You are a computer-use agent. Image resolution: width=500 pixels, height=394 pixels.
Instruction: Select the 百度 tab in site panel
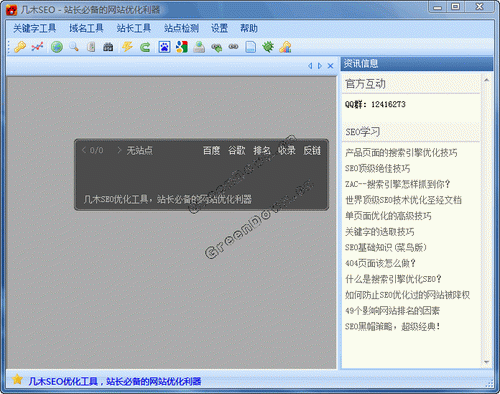point(212,151)
